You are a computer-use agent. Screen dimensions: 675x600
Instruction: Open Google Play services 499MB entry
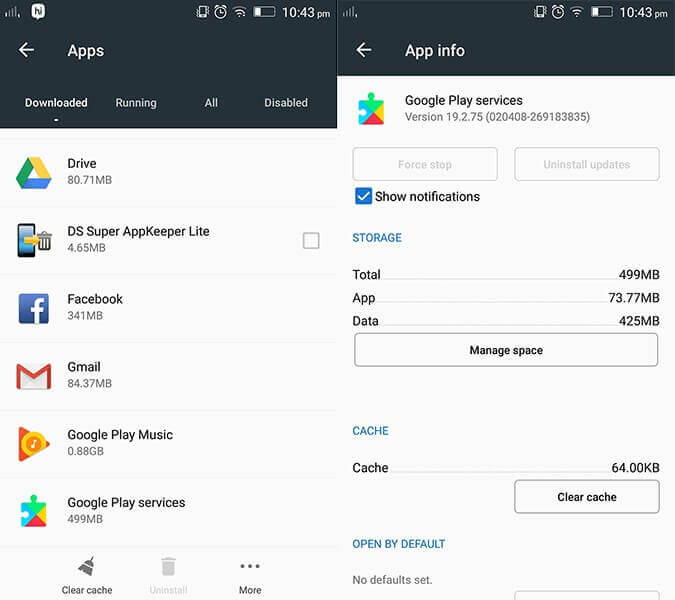pos(168,511)
